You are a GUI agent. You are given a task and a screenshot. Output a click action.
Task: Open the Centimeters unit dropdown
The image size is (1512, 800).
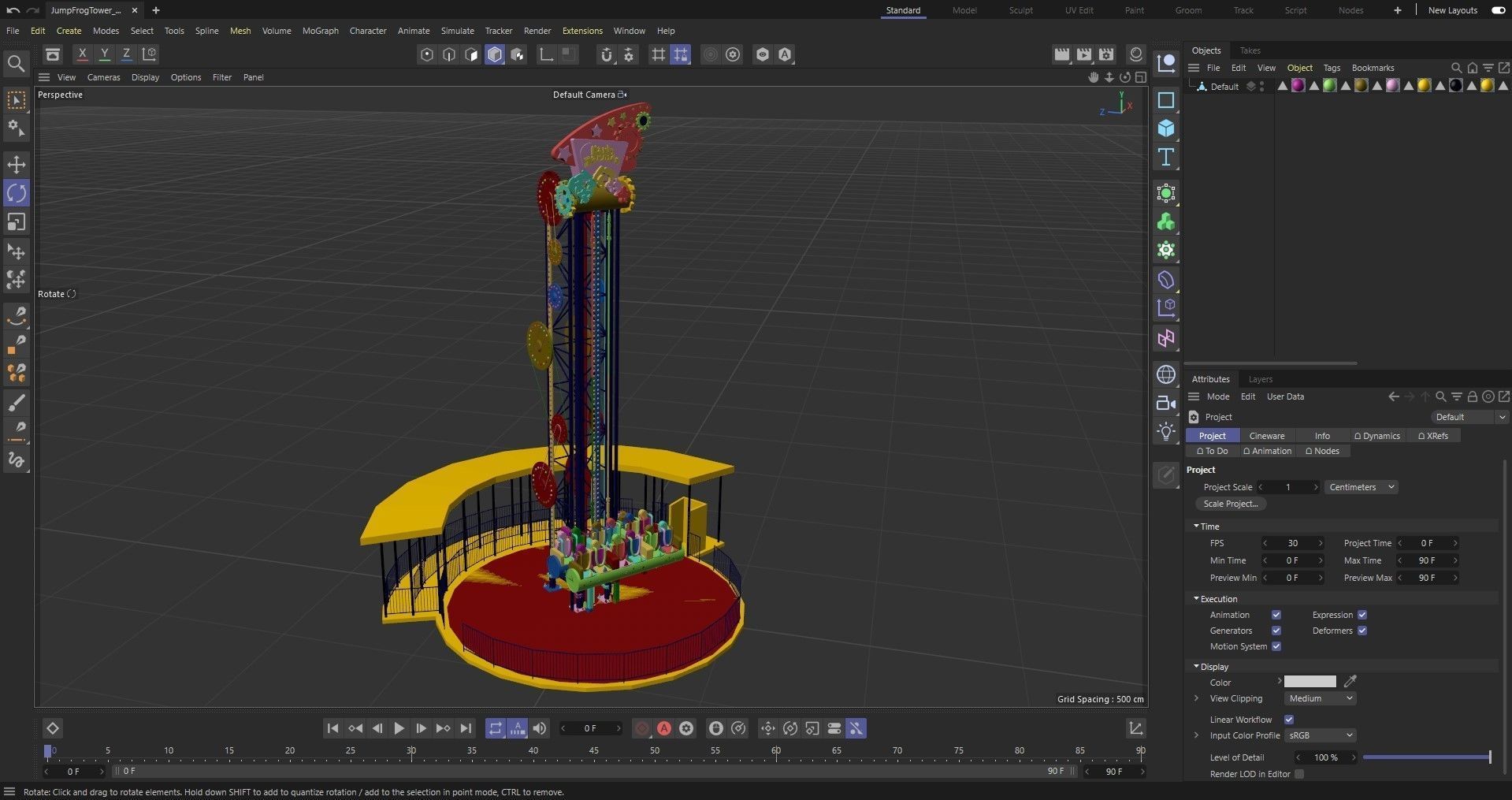(1362, 487)
